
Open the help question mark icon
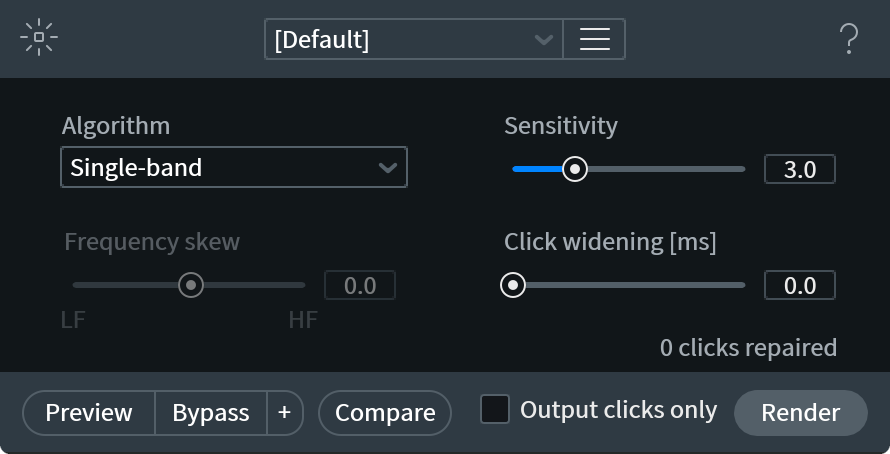coord(849,39)
